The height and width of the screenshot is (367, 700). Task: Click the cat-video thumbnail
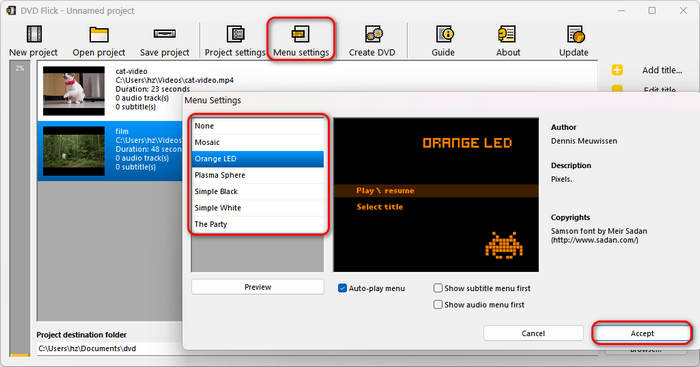(x=74, y=91)
